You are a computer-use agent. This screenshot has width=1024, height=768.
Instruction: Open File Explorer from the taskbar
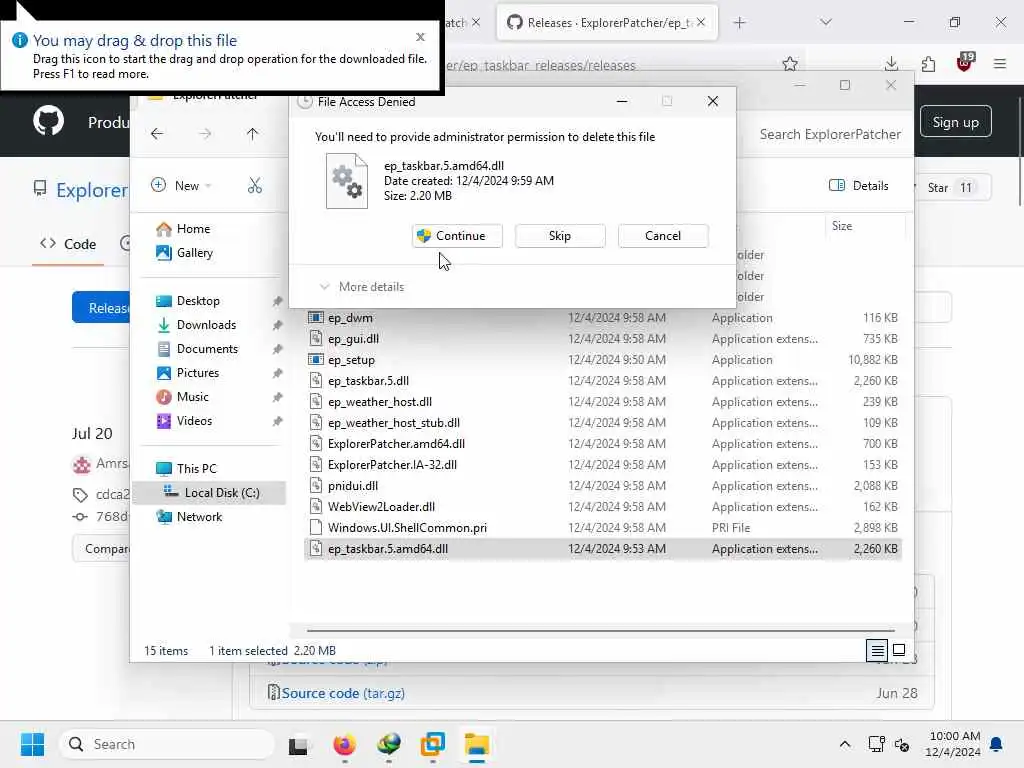(477, 744)
